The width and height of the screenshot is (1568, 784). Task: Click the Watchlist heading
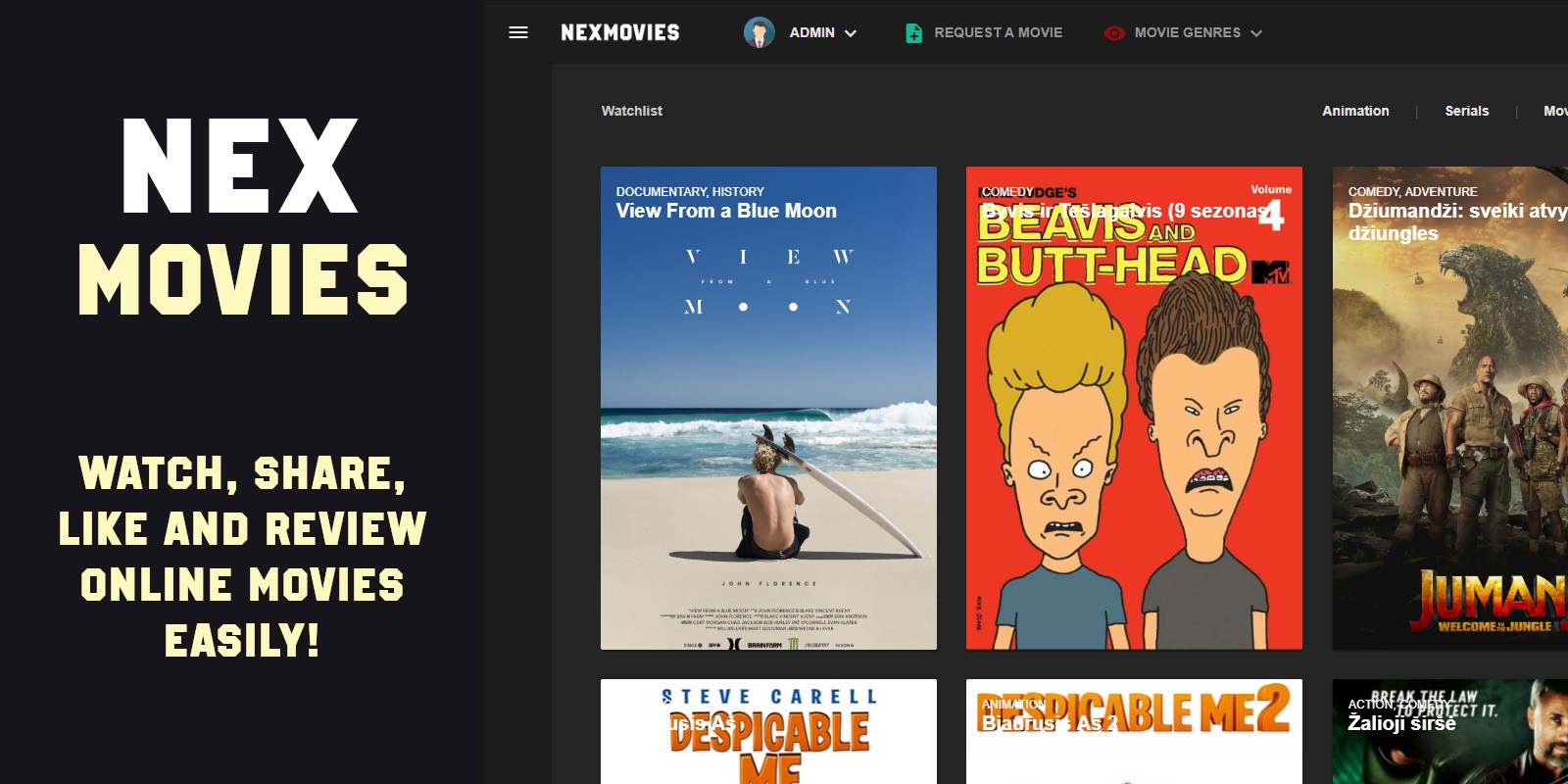click(632, 111)
